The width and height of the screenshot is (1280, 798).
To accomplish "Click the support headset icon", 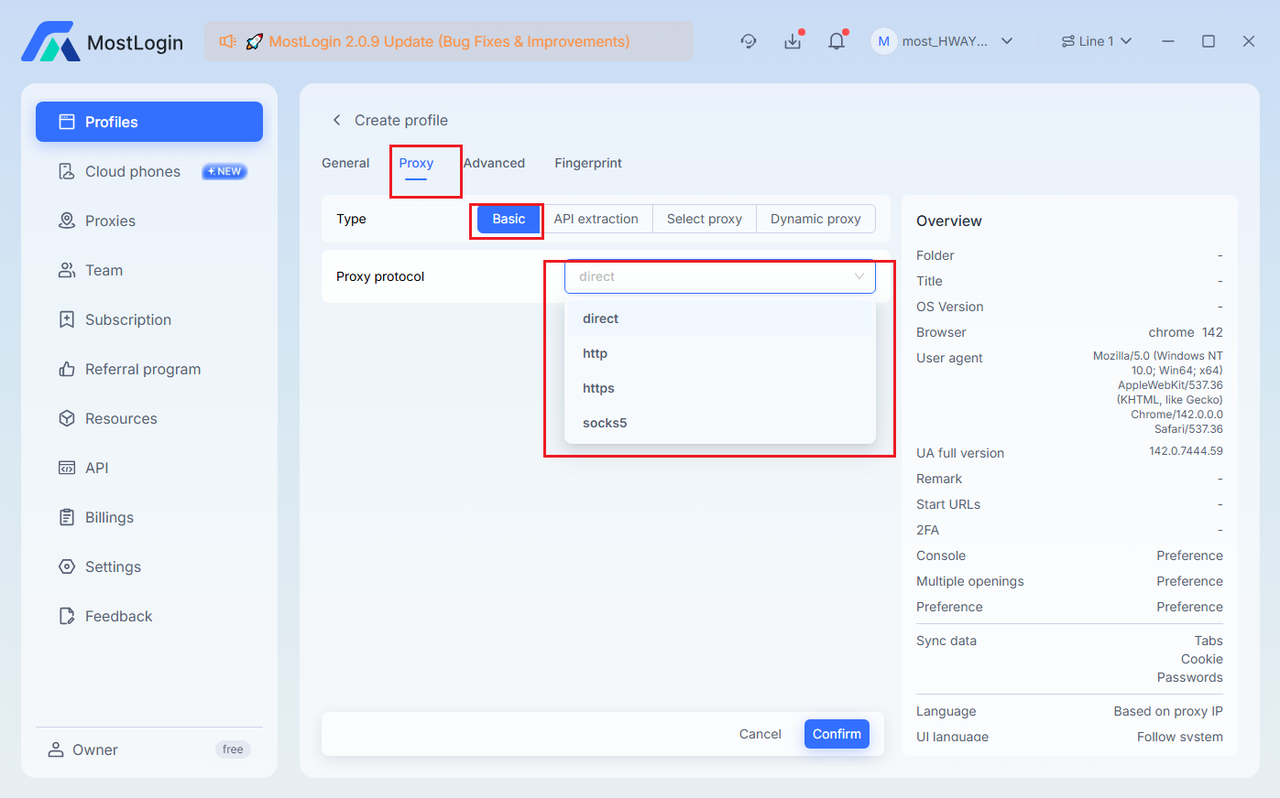I will (748, 41).
